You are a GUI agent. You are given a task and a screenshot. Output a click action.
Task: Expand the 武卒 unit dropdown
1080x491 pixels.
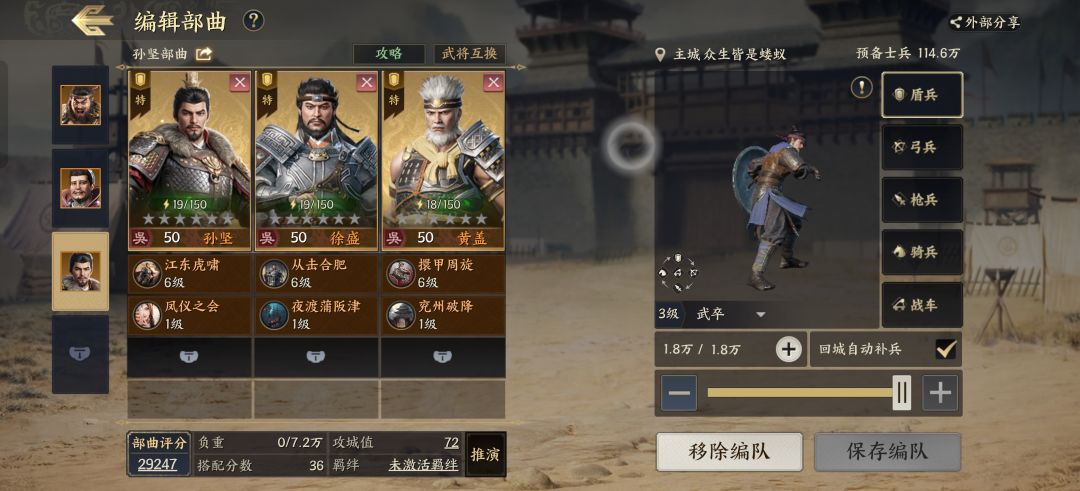pyautogui.click(x=760, y=315)
